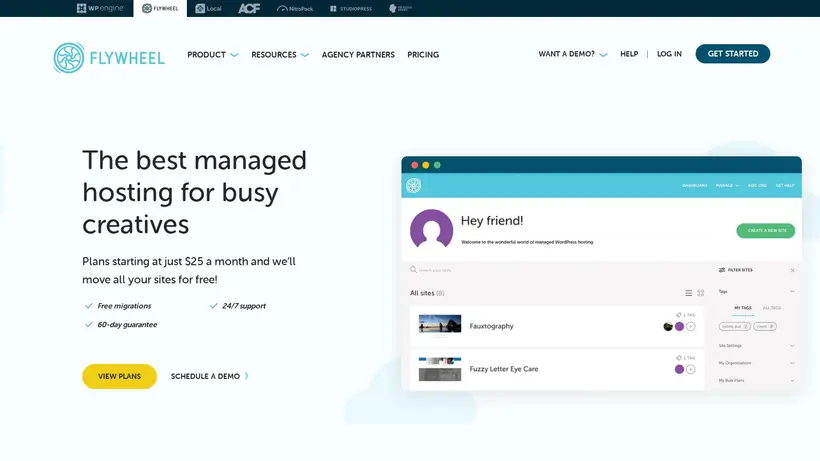Expand the Resources menu
Viewport: 820px width, 461px height.
[280, 54]
